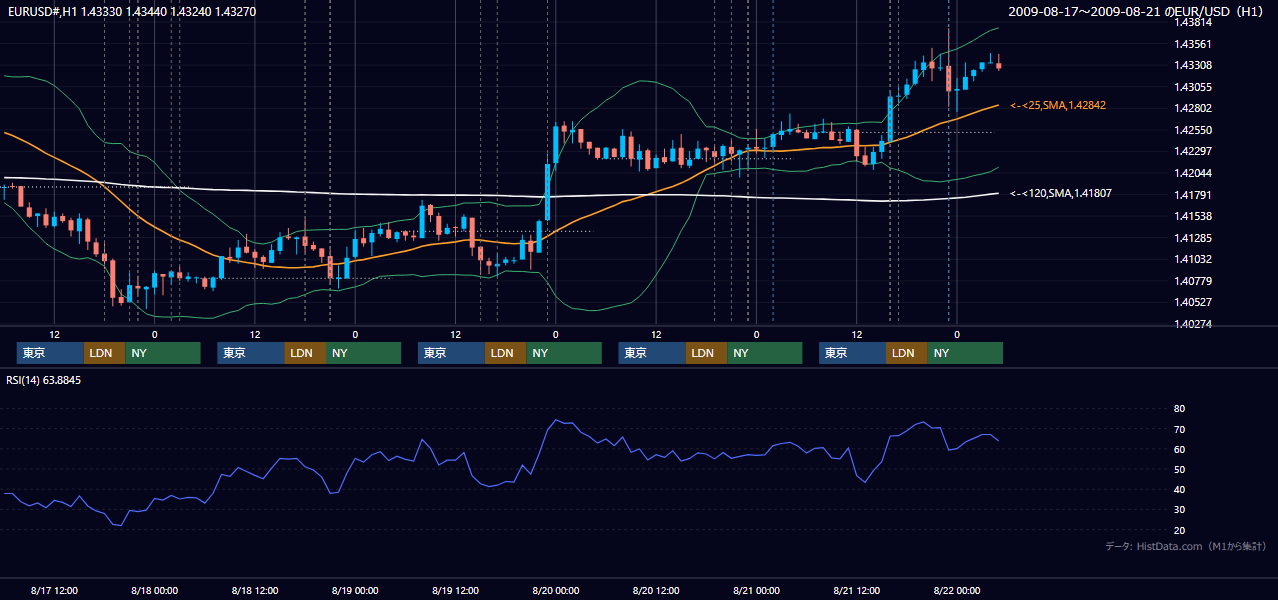Viewport: 1278px width, 600px height.
Task: Click price axis value 1.41032
Action: [1193, 259]
